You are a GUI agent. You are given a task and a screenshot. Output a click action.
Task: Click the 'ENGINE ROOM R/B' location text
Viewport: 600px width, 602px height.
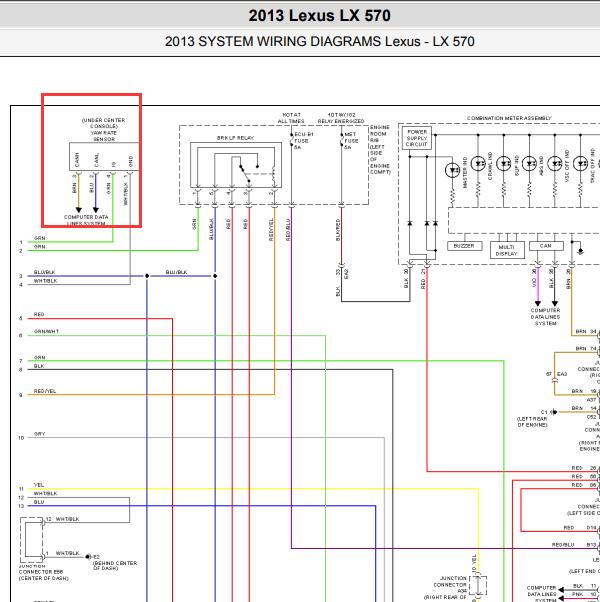tap(379, 134)
